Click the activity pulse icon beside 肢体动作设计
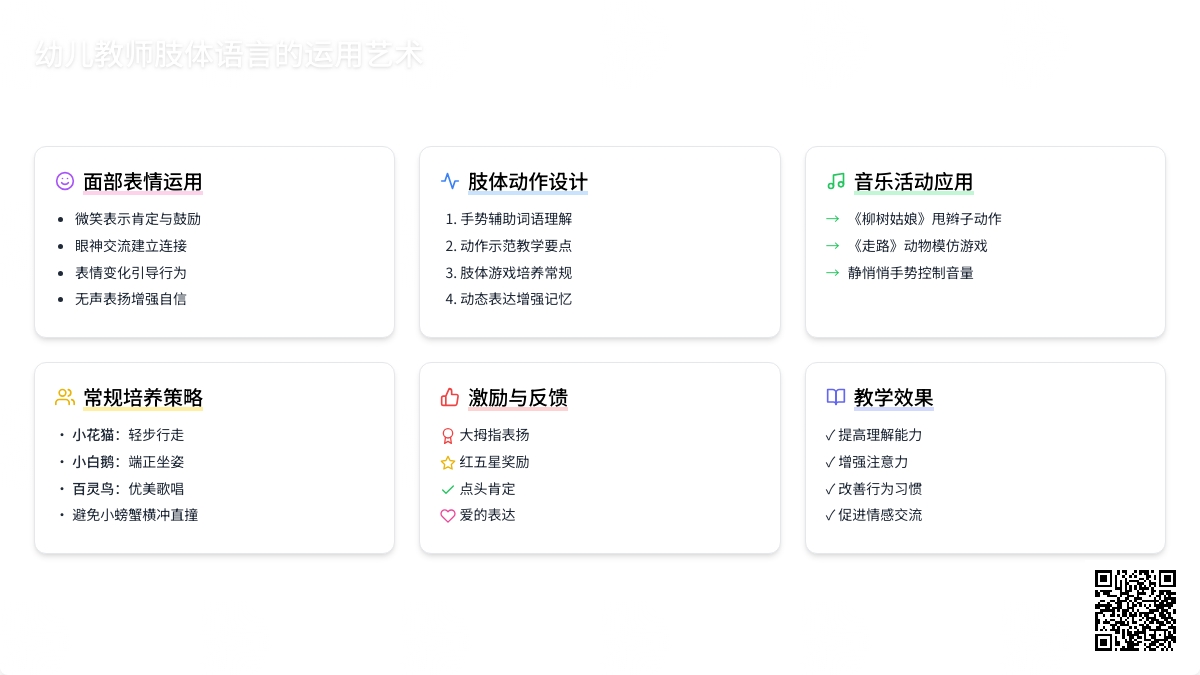Screen dimensions: 1200x675 coord(450,181)
